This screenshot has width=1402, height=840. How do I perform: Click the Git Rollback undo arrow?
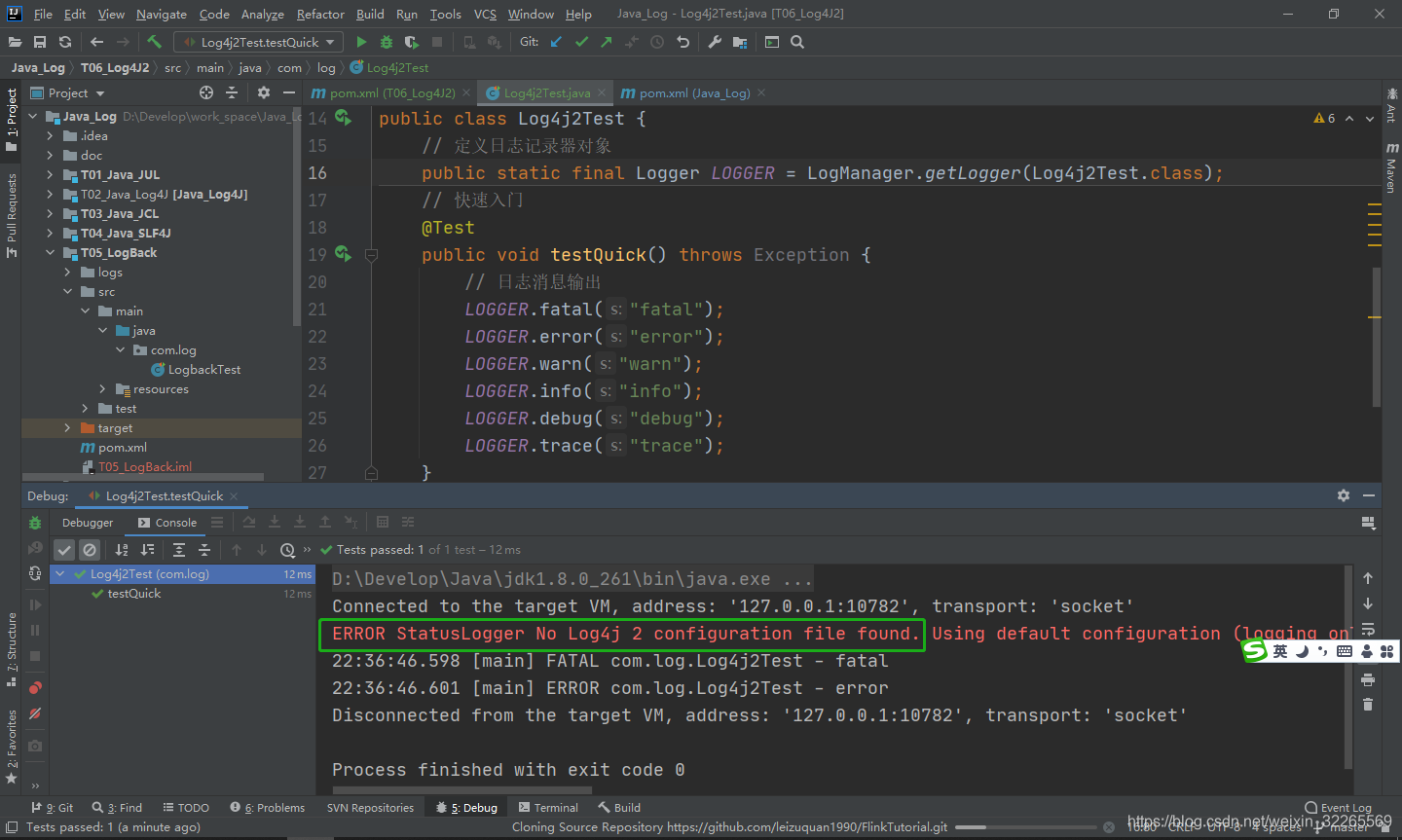point(683,42)
